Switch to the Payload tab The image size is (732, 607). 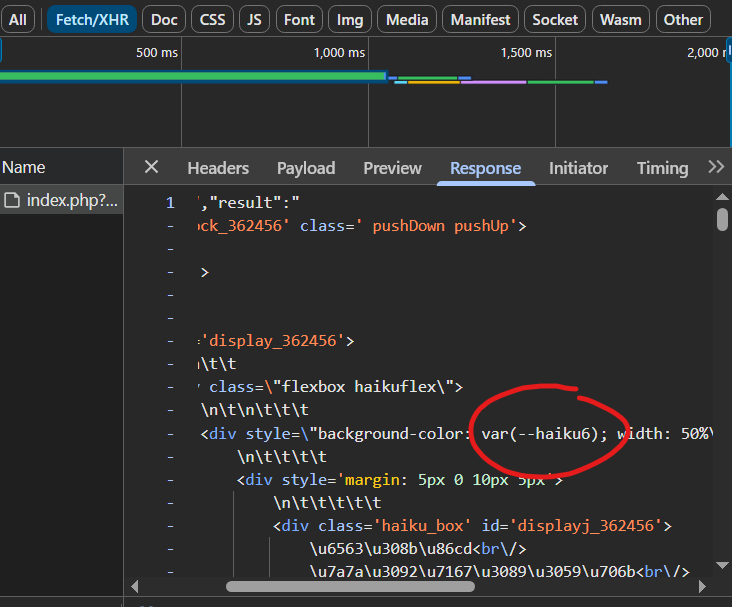click(305, 168)
